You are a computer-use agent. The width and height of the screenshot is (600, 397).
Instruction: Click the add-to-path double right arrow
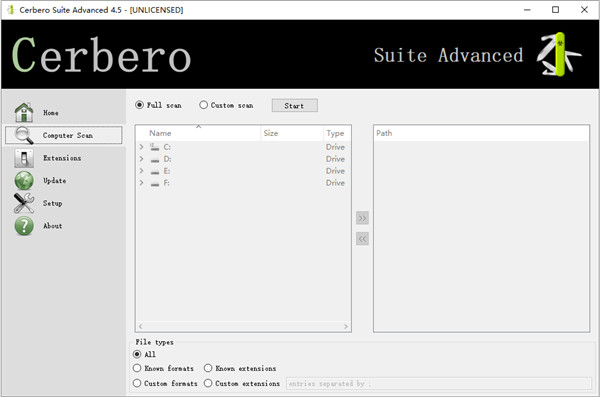(362, 218)
